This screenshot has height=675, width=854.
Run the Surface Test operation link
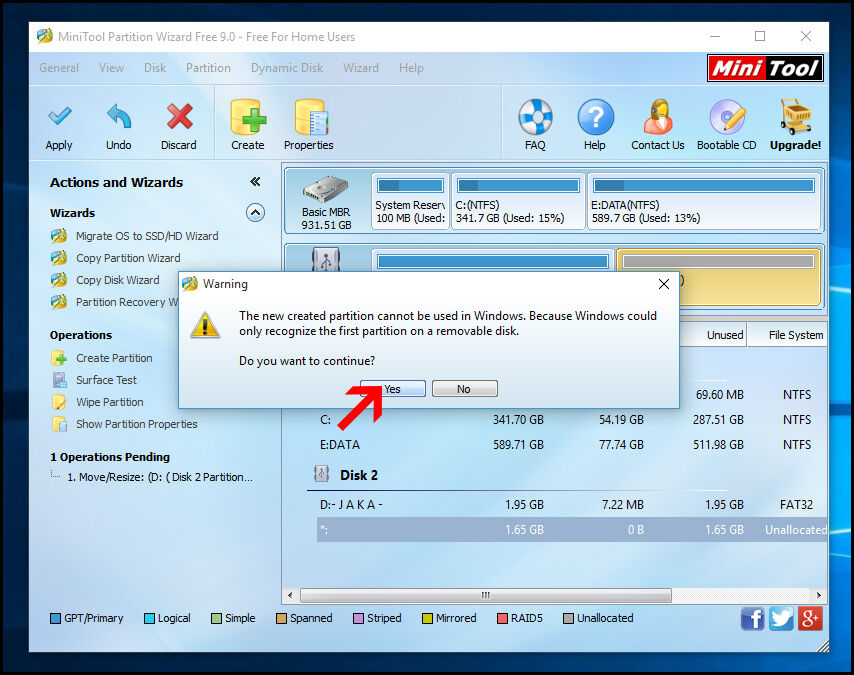pyautogui.click(x=106, y=380)
